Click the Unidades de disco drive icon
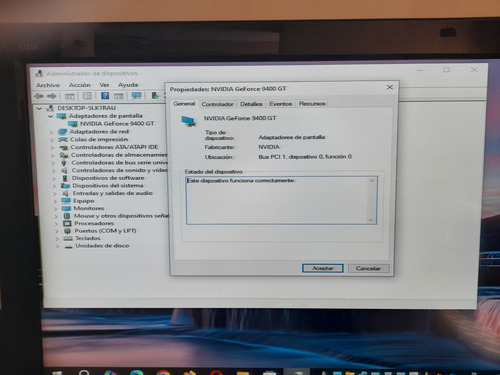This screenshot has height=375, width=500. [x=68, y=246]
